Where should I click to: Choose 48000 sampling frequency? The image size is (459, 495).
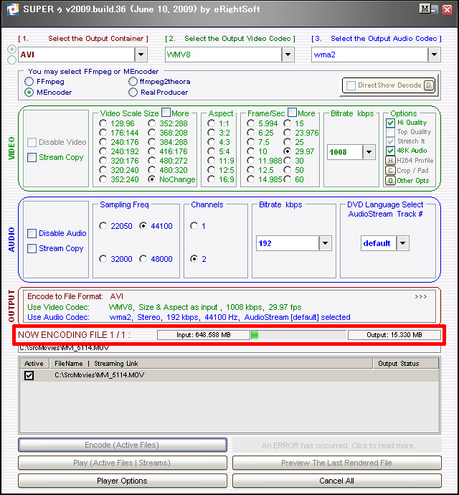pyautogui.click(x=143, y=259)
